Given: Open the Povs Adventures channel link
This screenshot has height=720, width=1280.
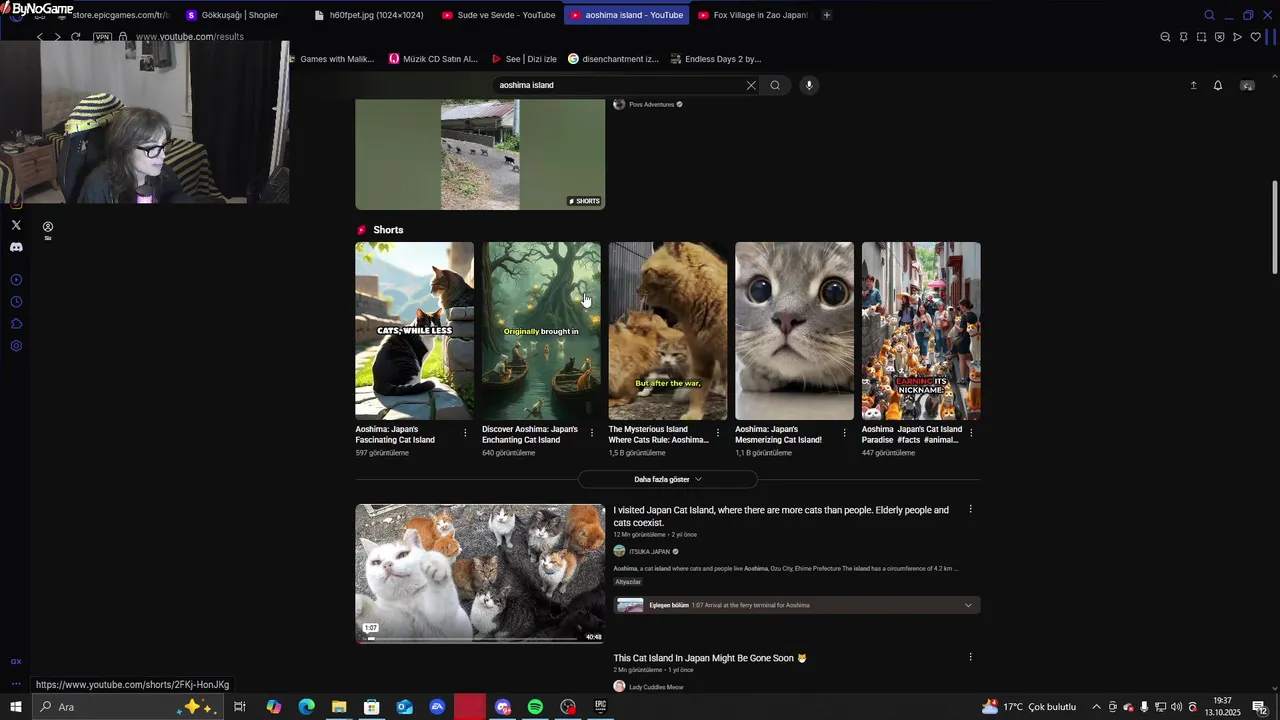Looking at the screenshot, I should pos(651,104).
